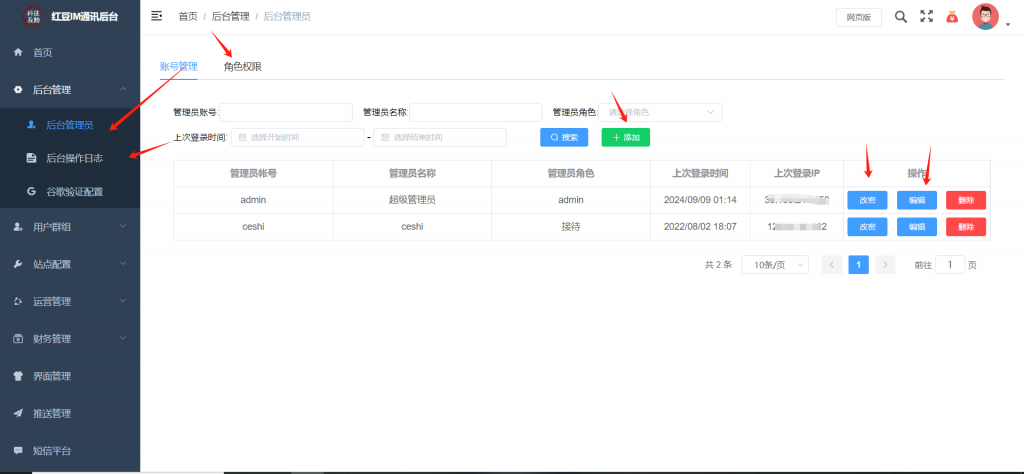Click the red money bag icon
1024x474 pixels.
click(x=952, y=18)
